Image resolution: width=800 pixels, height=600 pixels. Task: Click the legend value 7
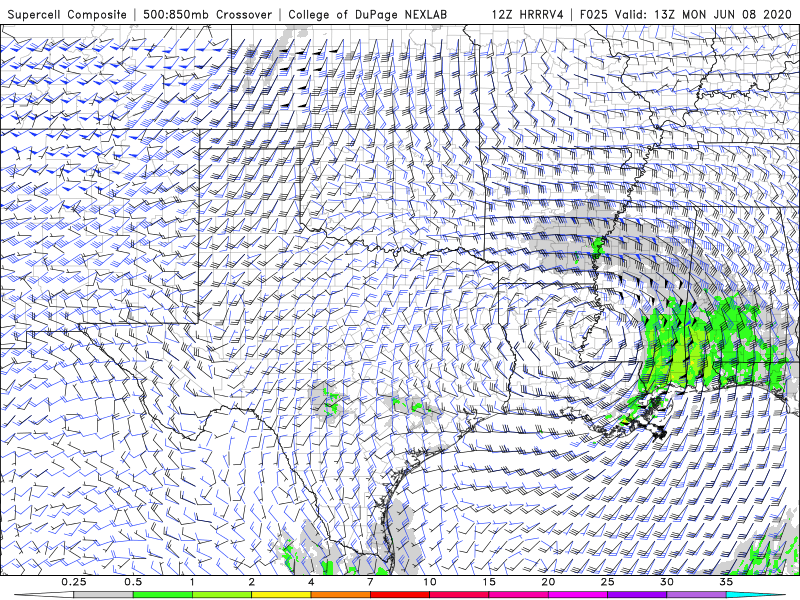(370, 582)
